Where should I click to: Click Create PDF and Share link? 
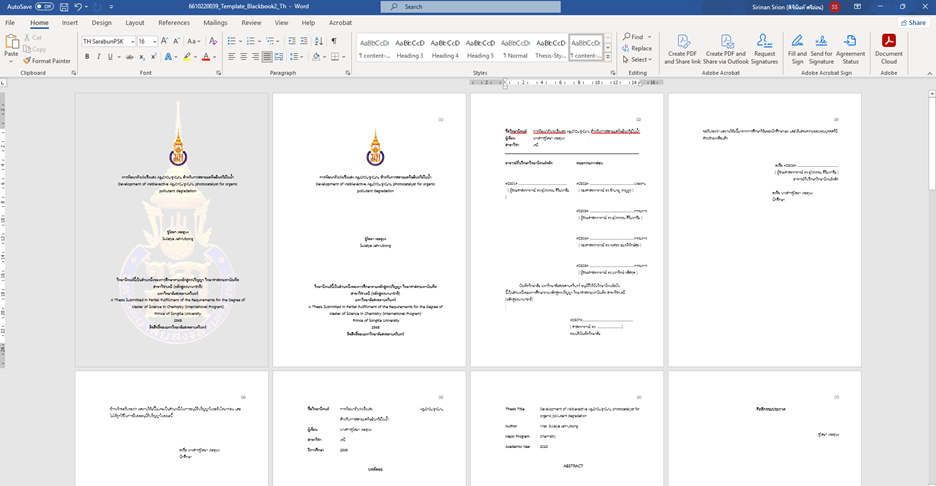point(684,50)
